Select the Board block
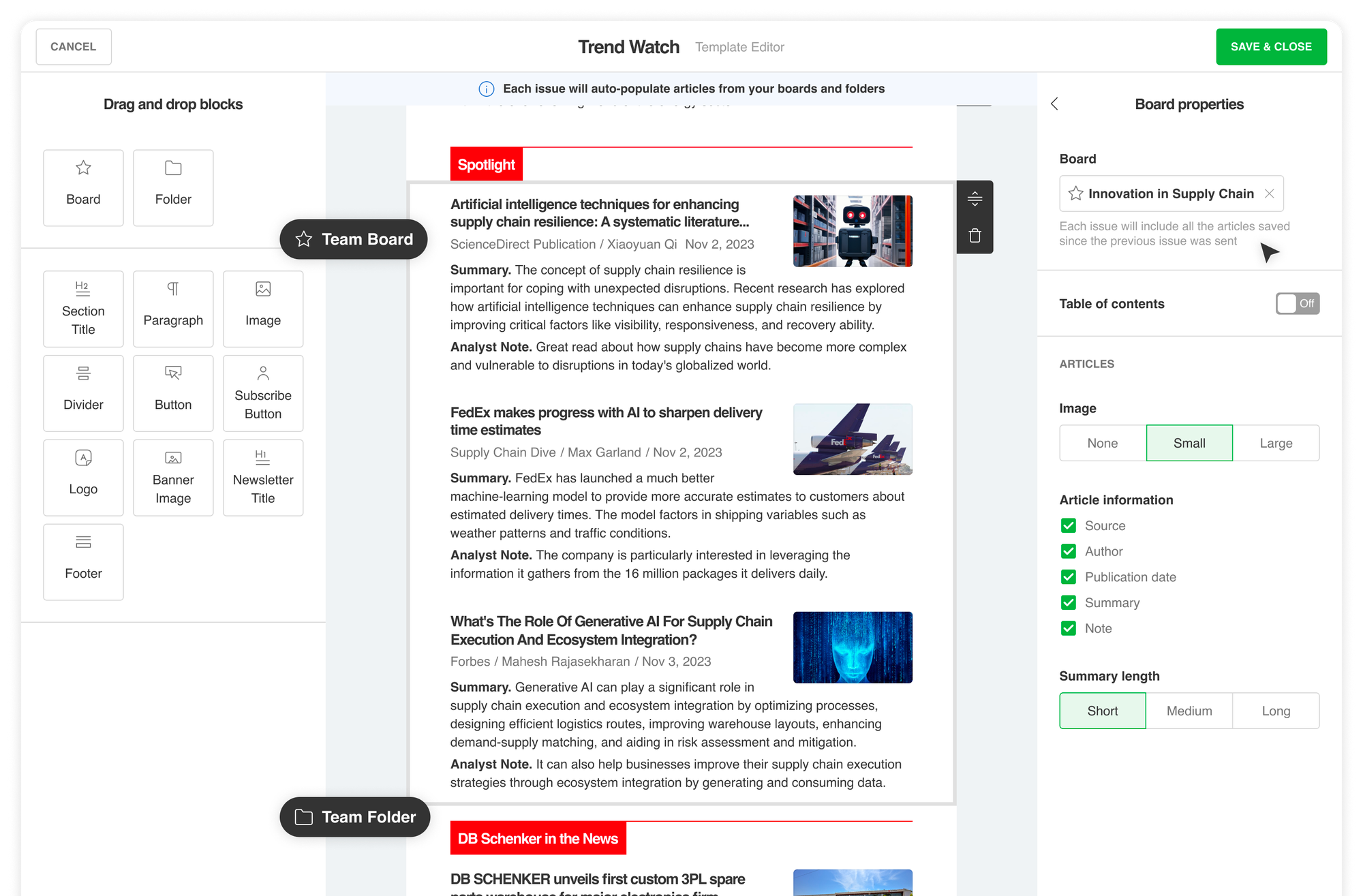Image resolution: width=1363 pixels, height=896 pixels. (x=83, y=187)
